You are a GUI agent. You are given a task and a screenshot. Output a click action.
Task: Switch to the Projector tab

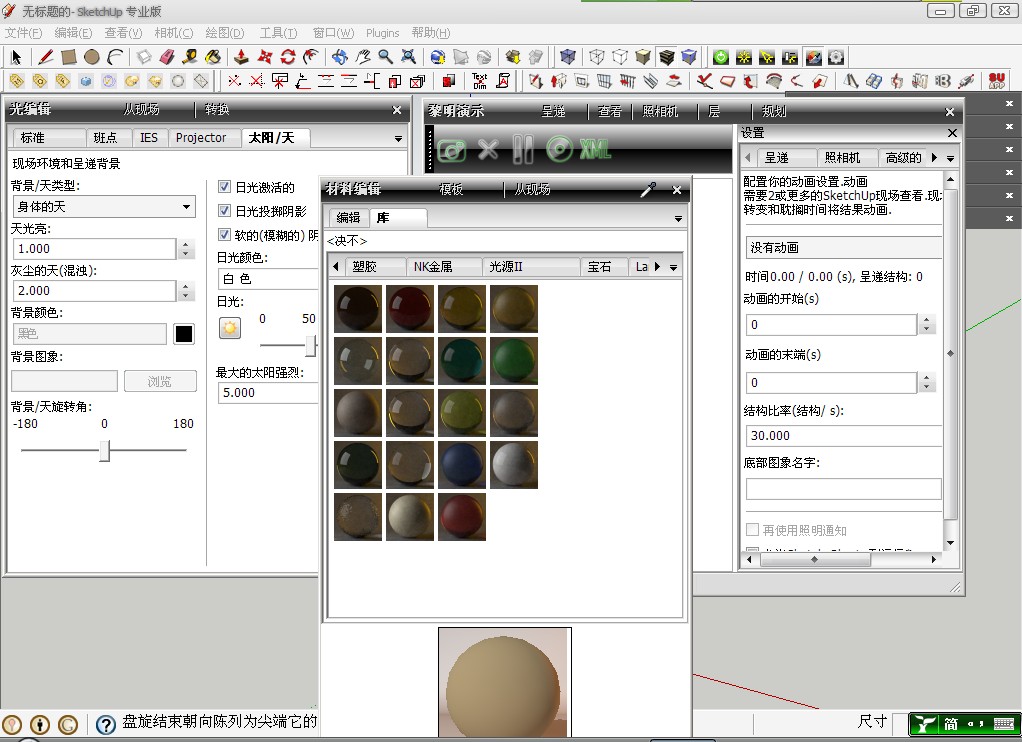pyautogui.click(x=201, y=138)
